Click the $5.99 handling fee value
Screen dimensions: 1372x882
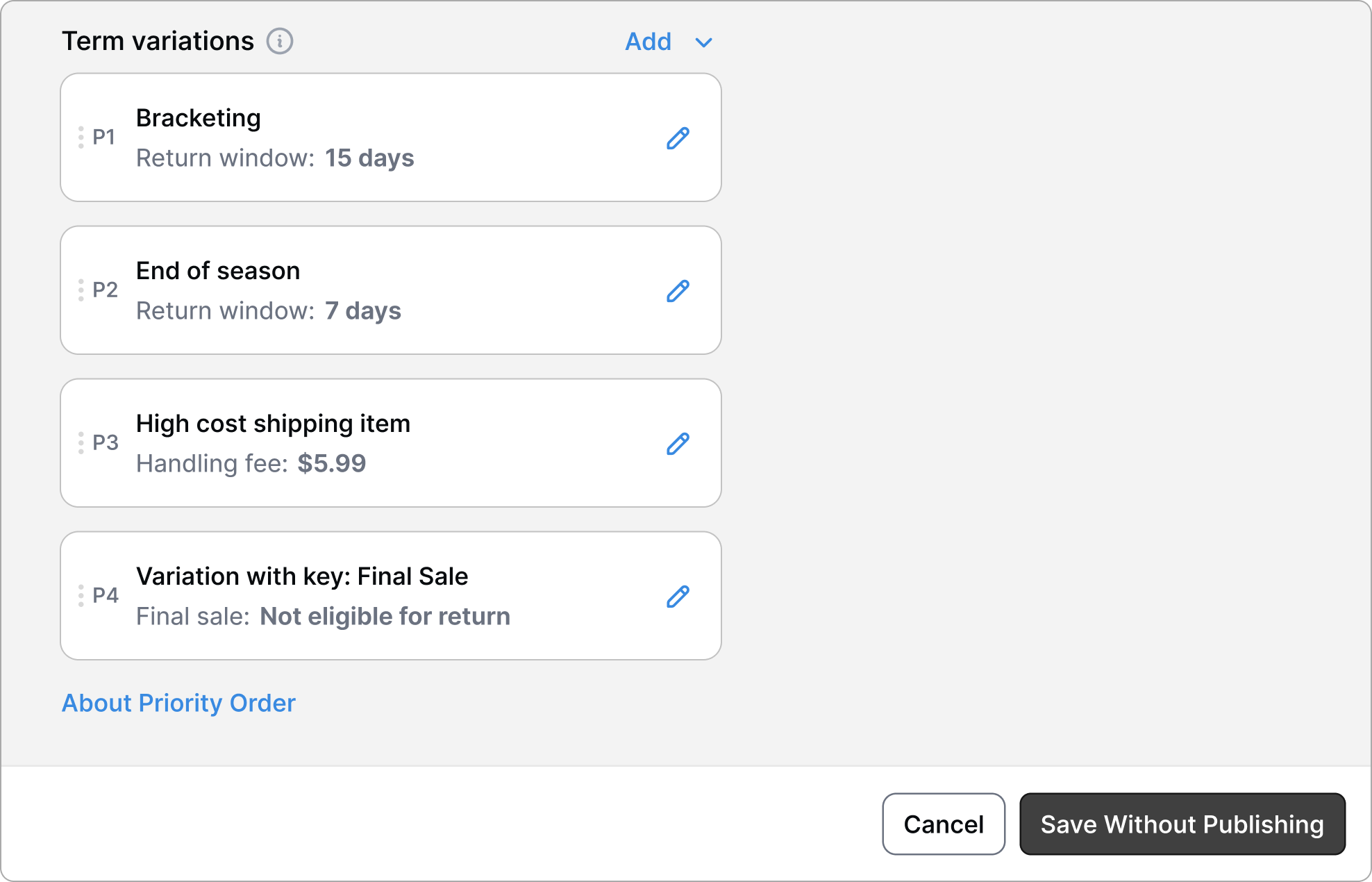(332, 464)
